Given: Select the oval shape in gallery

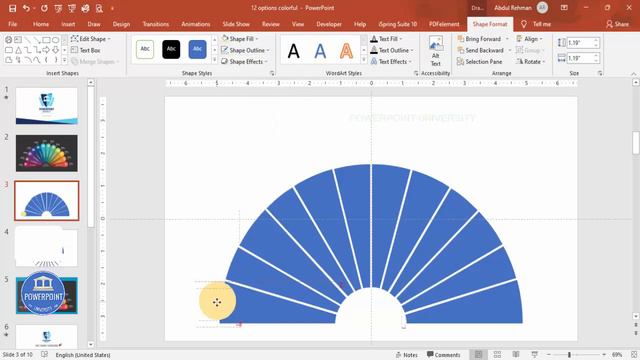Looking at the screenshot, I should point(56,40).
